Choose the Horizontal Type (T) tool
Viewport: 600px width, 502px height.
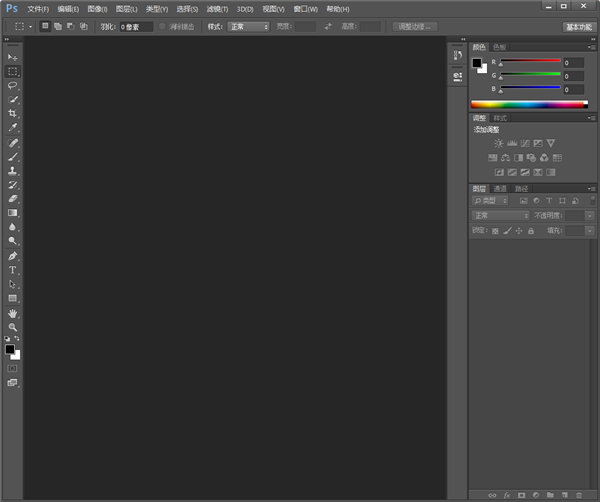pyautogui.click(x=13, y=270)
